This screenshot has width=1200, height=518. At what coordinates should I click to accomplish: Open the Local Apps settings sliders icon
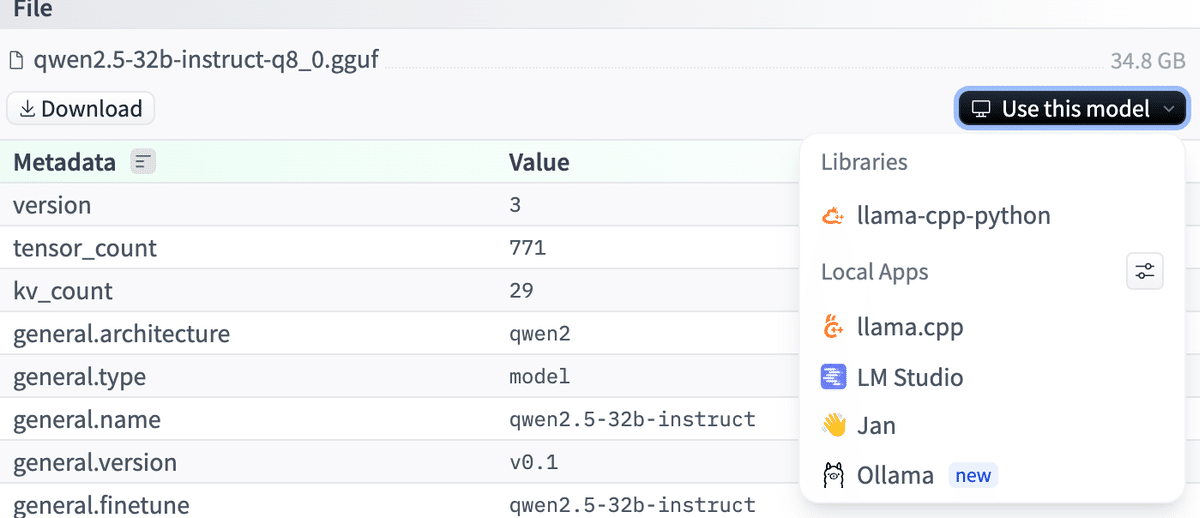(x=1145, y=271)
